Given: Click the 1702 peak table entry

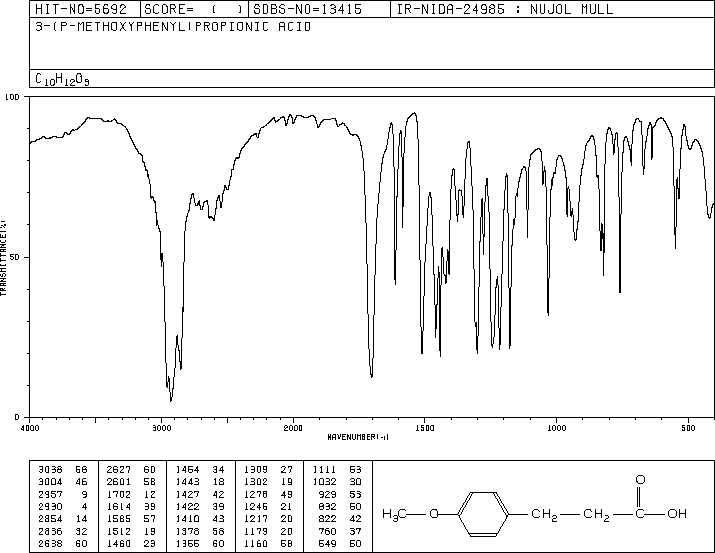Looking at the screenshot, I should (131, 494).
